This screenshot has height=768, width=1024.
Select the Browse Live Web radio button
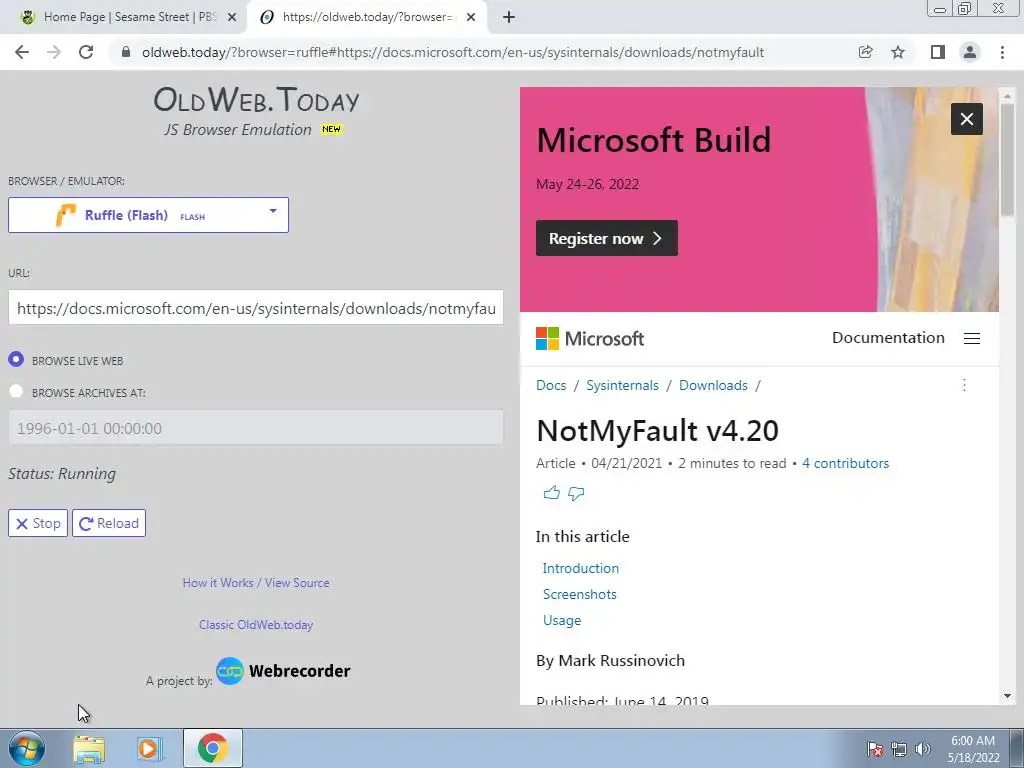point(16,359)
